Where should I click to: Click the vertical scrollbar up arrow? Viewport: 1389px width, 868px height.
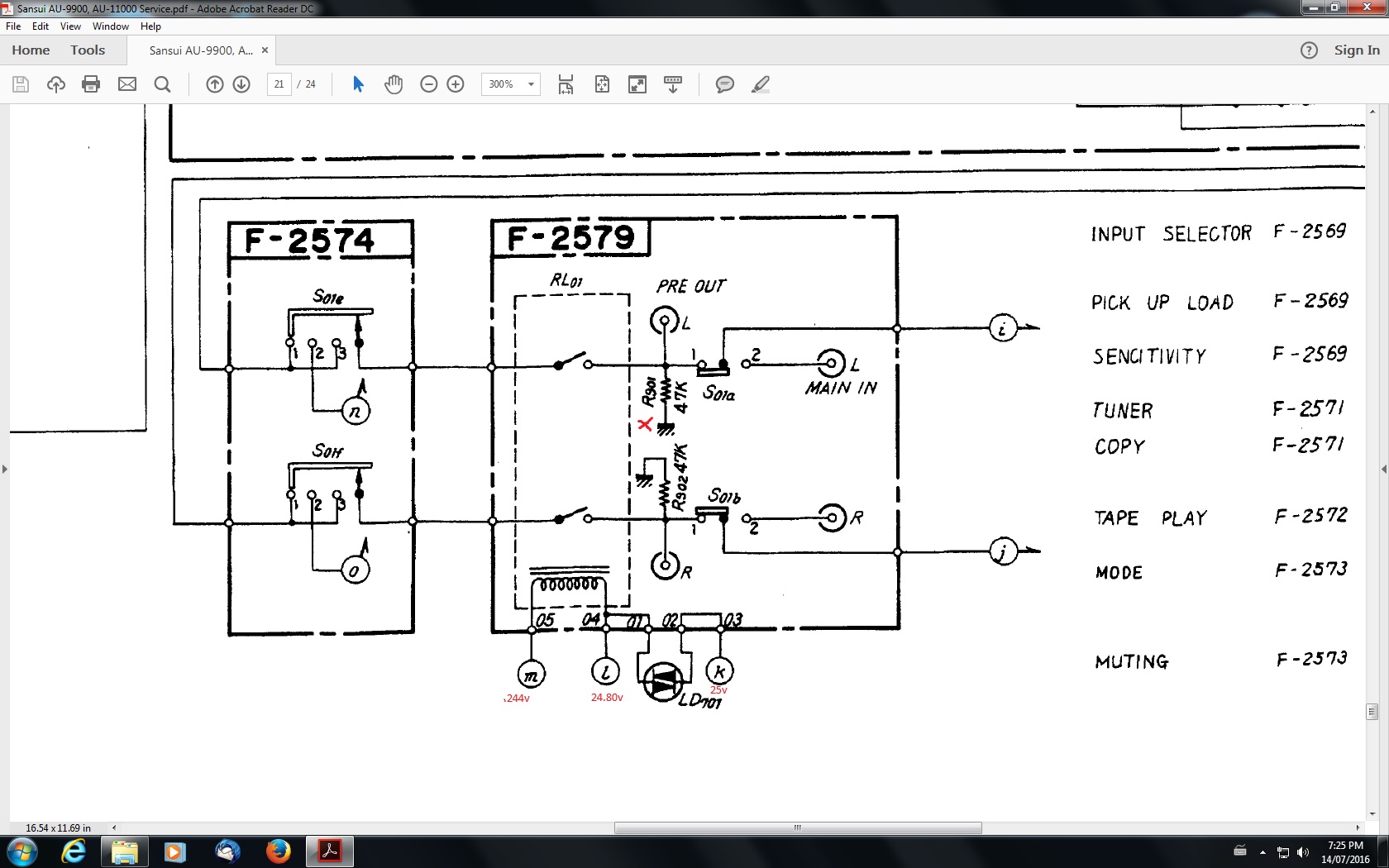click(x=1372, y=111)
